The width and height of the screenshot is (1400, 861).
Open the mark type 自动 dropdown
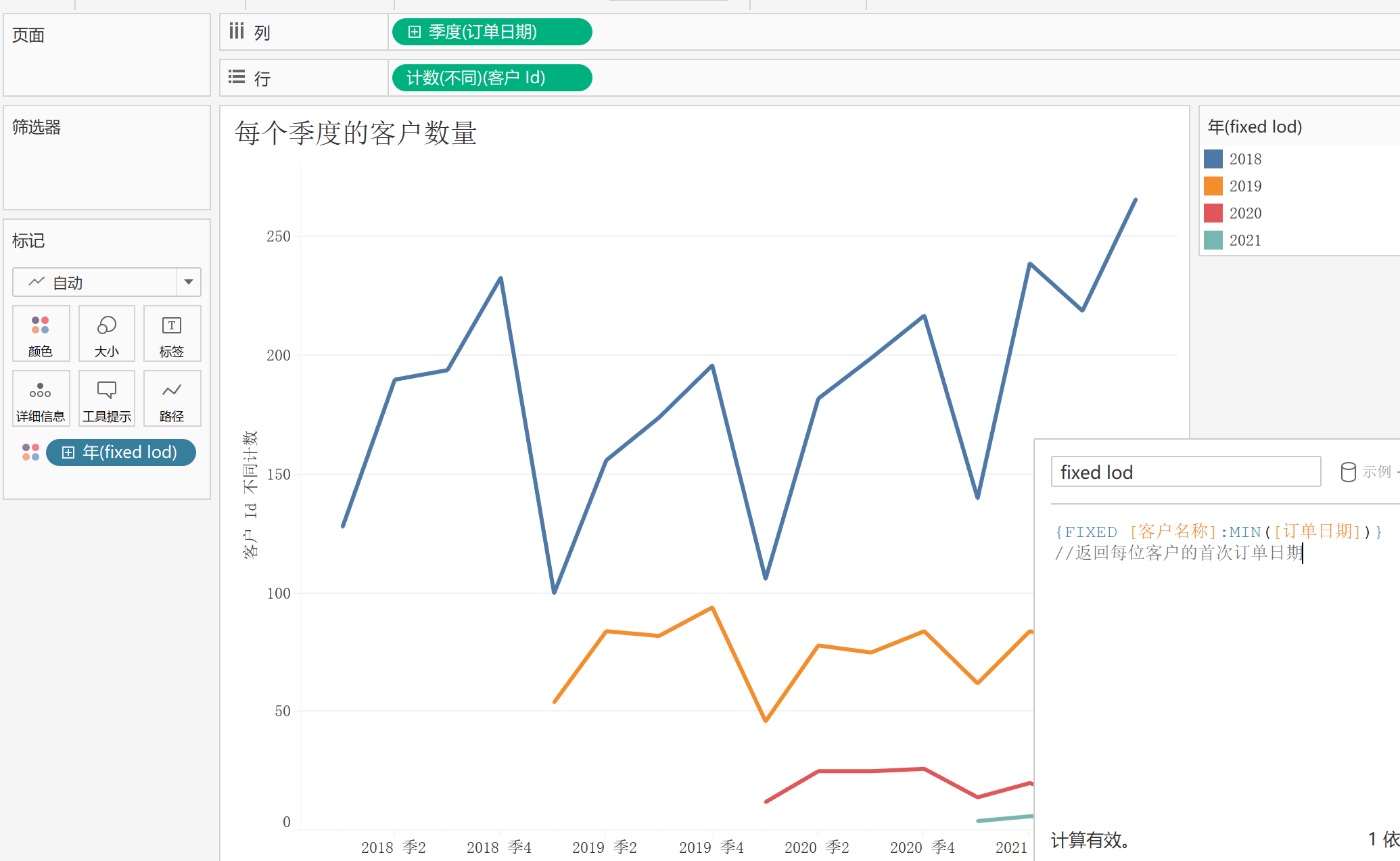[189, 282]
